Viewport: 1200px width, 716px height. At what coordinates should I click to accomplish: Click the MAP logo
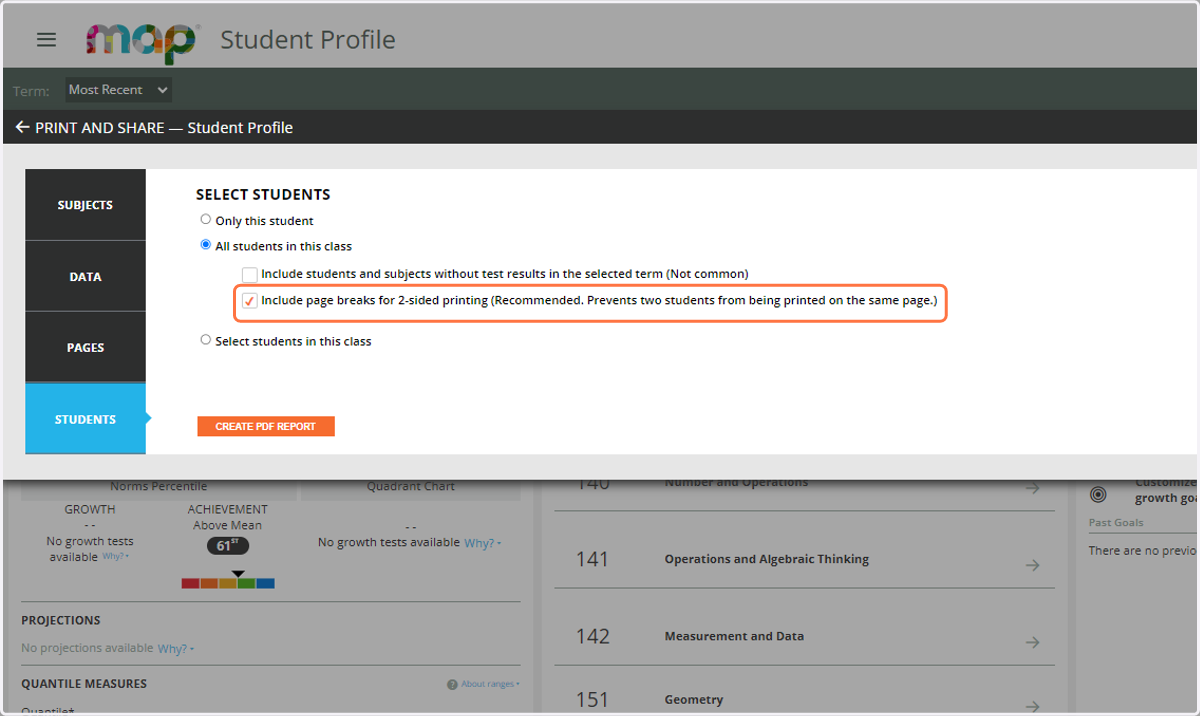pyautogui.click(x=141, y=42)
